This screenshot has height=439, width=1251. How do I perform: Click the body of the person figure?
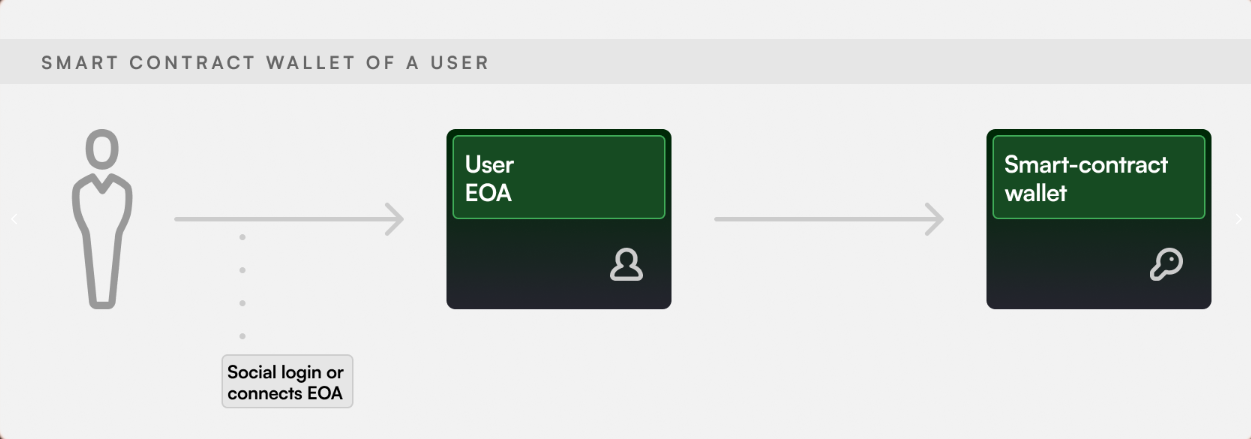click(101, 240)
